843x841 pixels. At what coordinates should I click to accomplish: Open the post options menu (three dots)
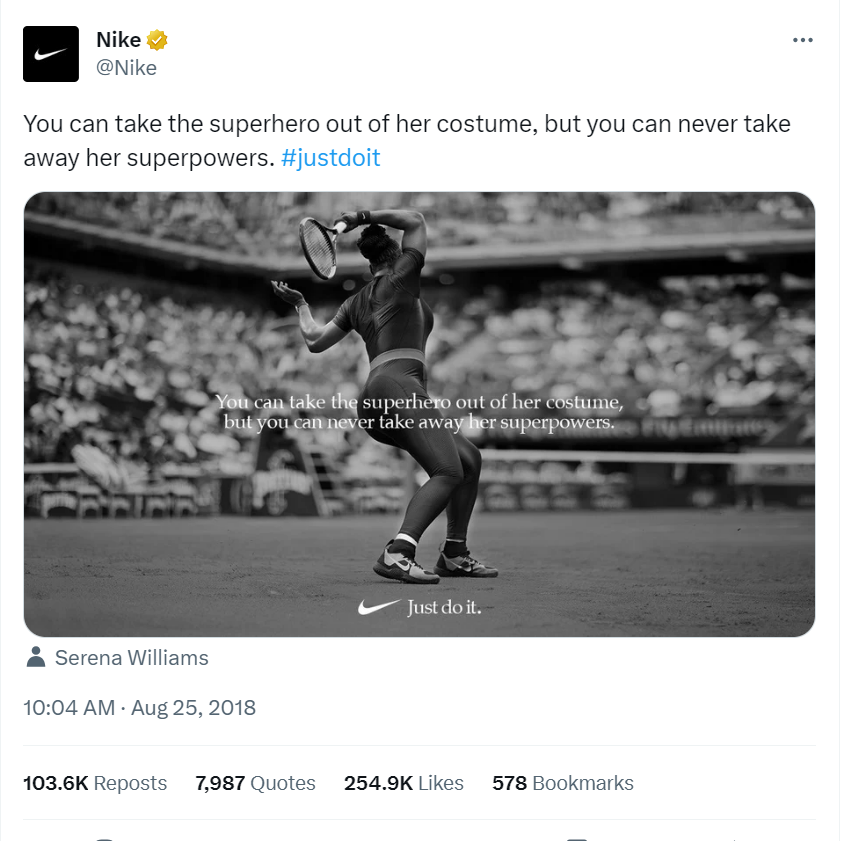coord(803,39)
